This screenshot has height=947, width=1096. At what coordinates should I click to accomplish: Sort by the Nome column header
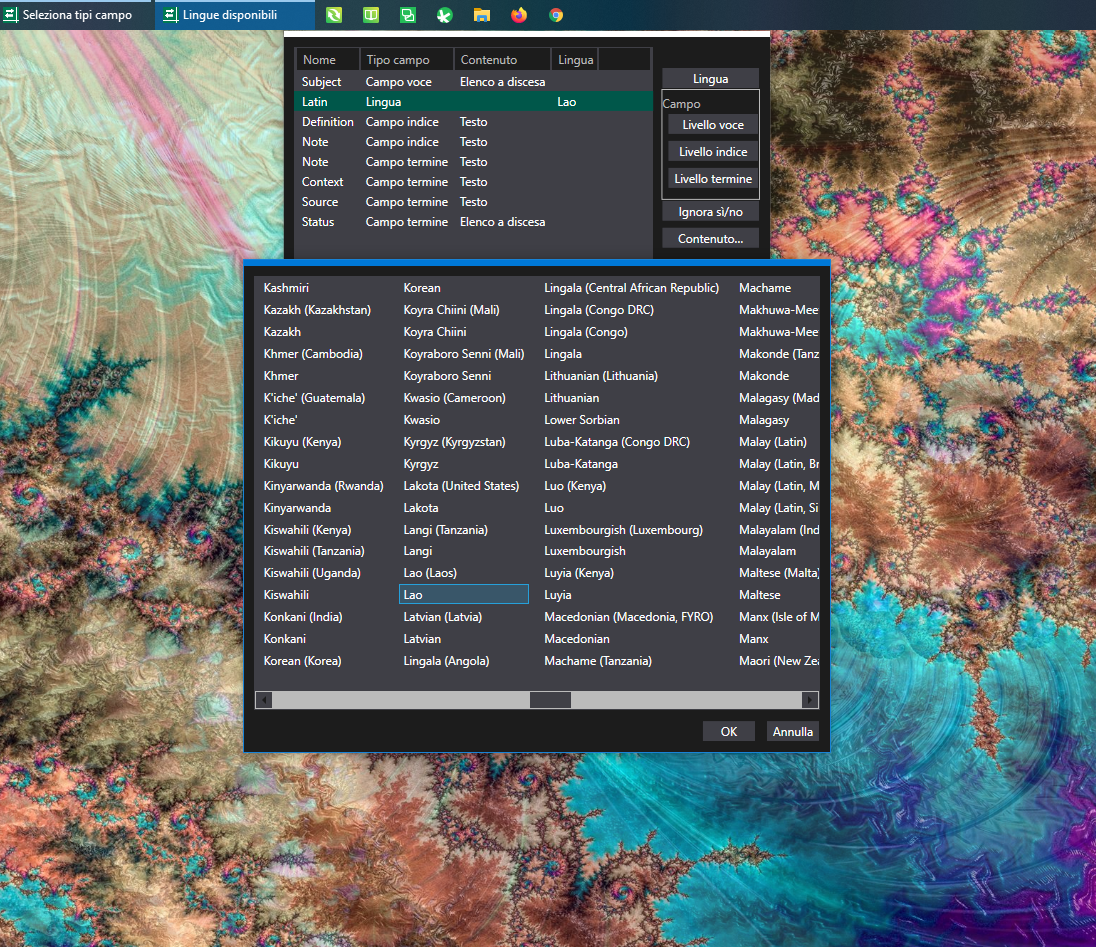[327, 59]
